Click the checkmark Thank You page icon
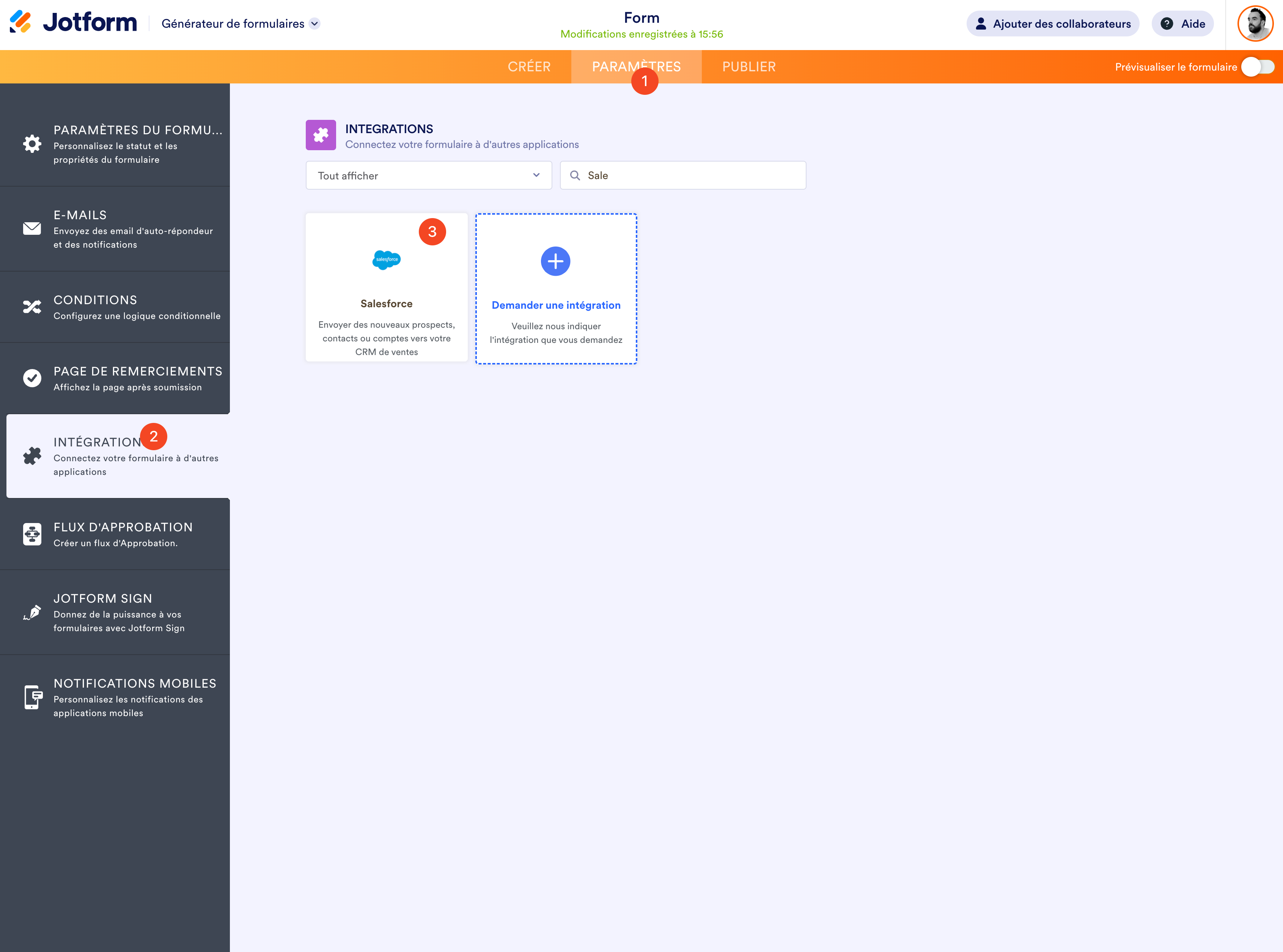Screen dimensions: 1283x952 32,378
